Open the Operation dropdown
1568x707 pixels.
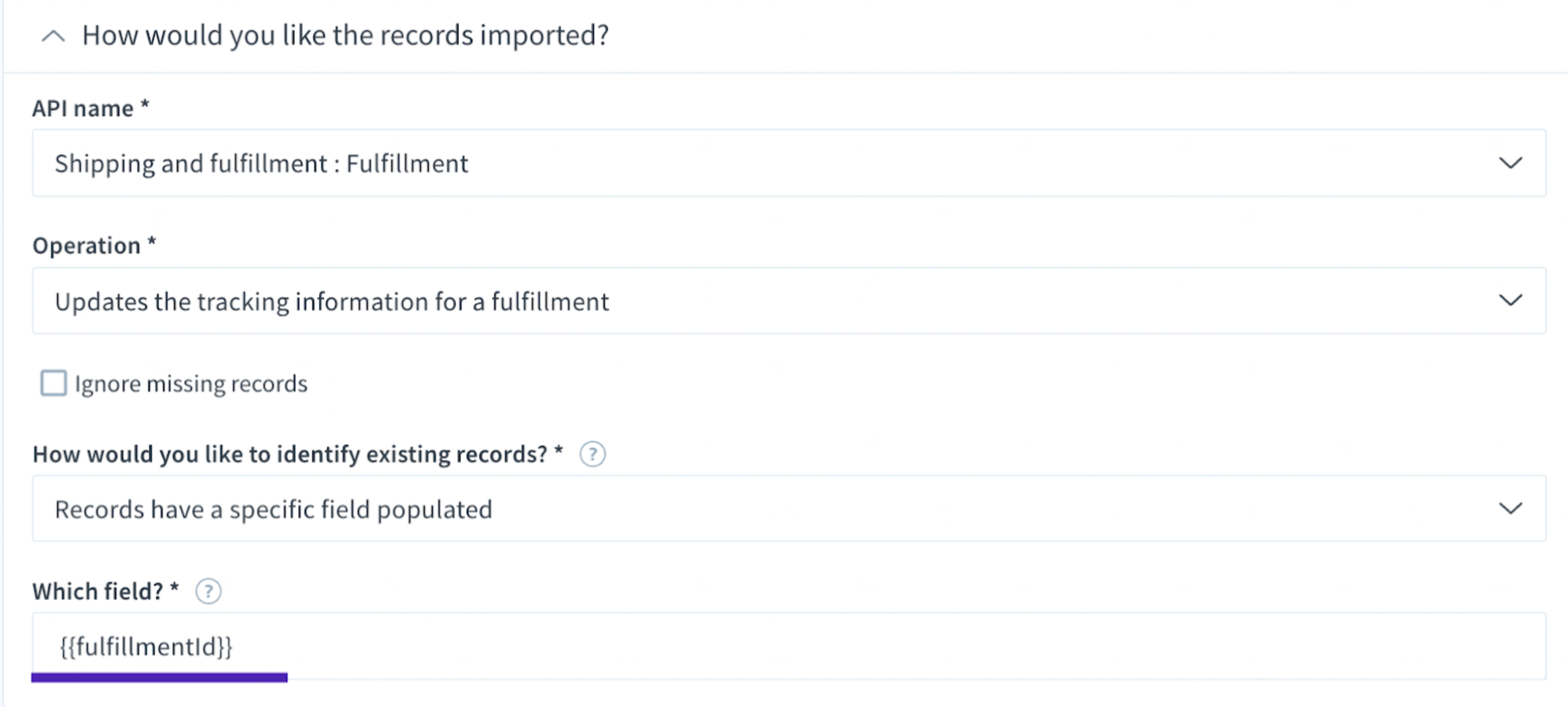pos(789,300)
